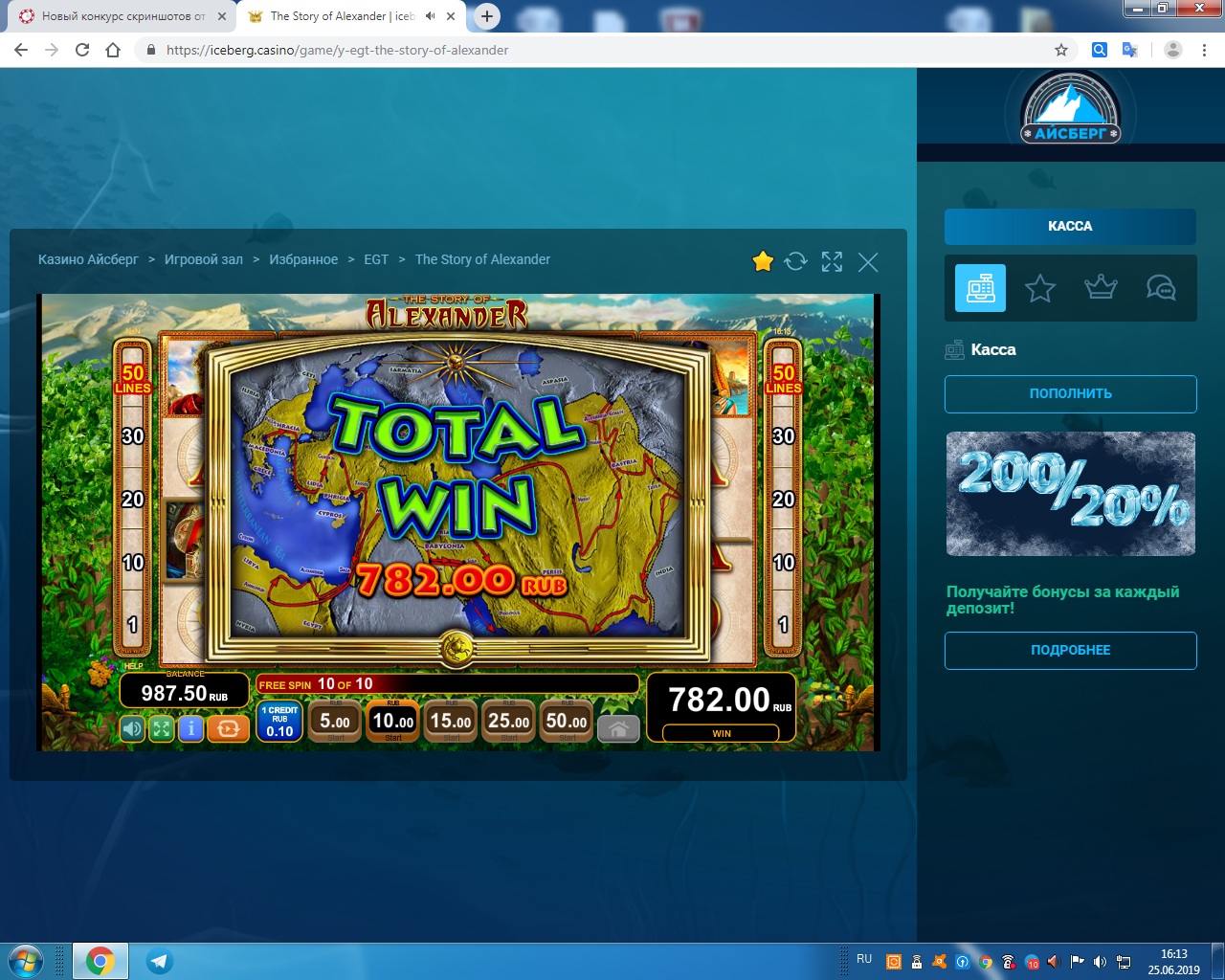
Task: Close the Новый конкурс скриншотов tab
Action: click(221, 16)
